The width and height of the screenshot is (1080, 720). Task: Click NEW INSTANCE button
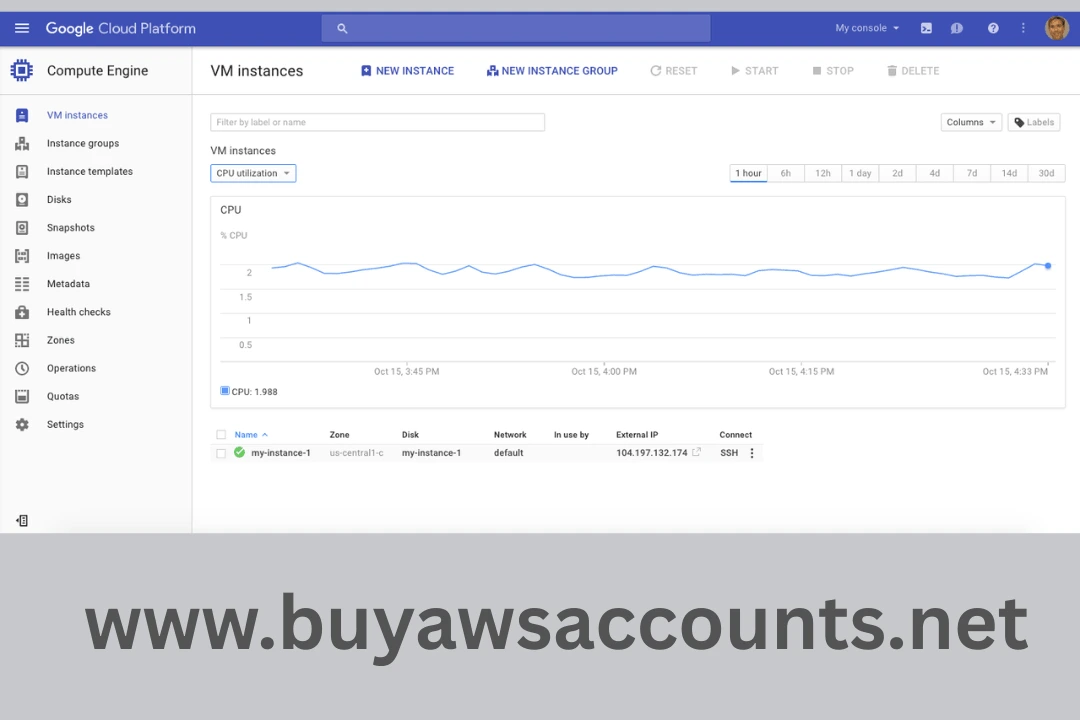coord(407,70)
